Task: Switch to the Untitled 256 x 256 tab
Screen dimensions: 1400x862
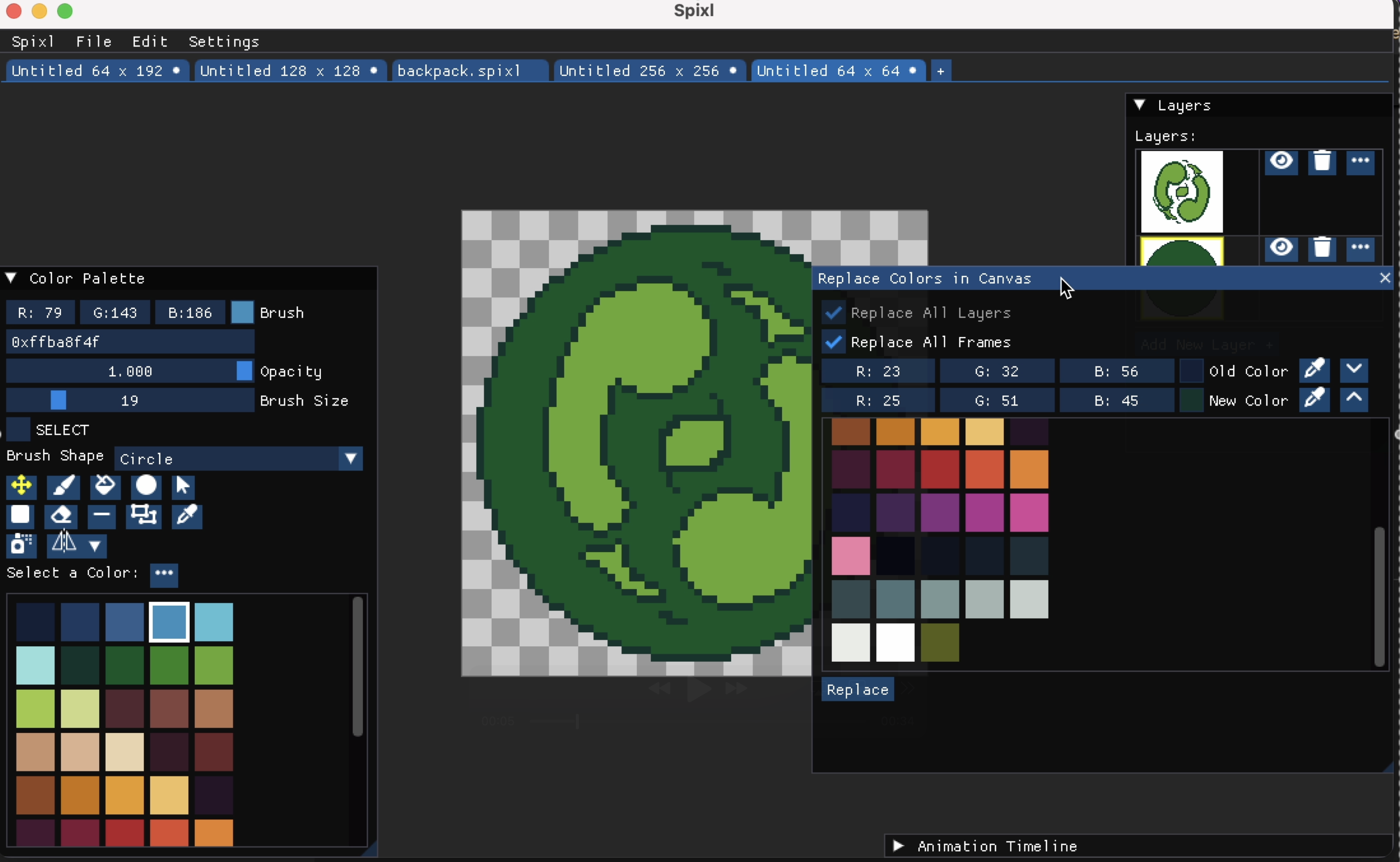Action: coord(649,71)
